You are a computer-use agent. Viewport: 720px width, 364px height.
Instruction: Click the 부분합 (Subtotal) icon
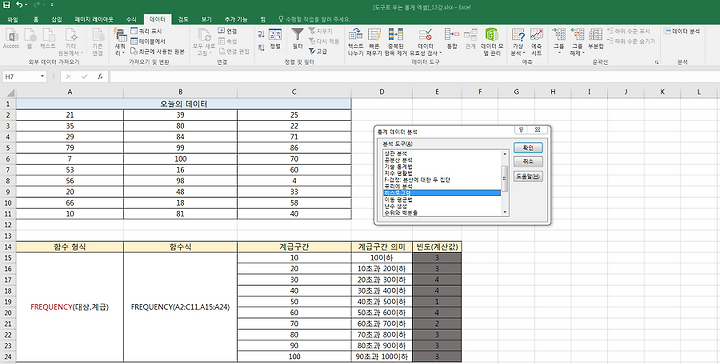pos(596,39)
